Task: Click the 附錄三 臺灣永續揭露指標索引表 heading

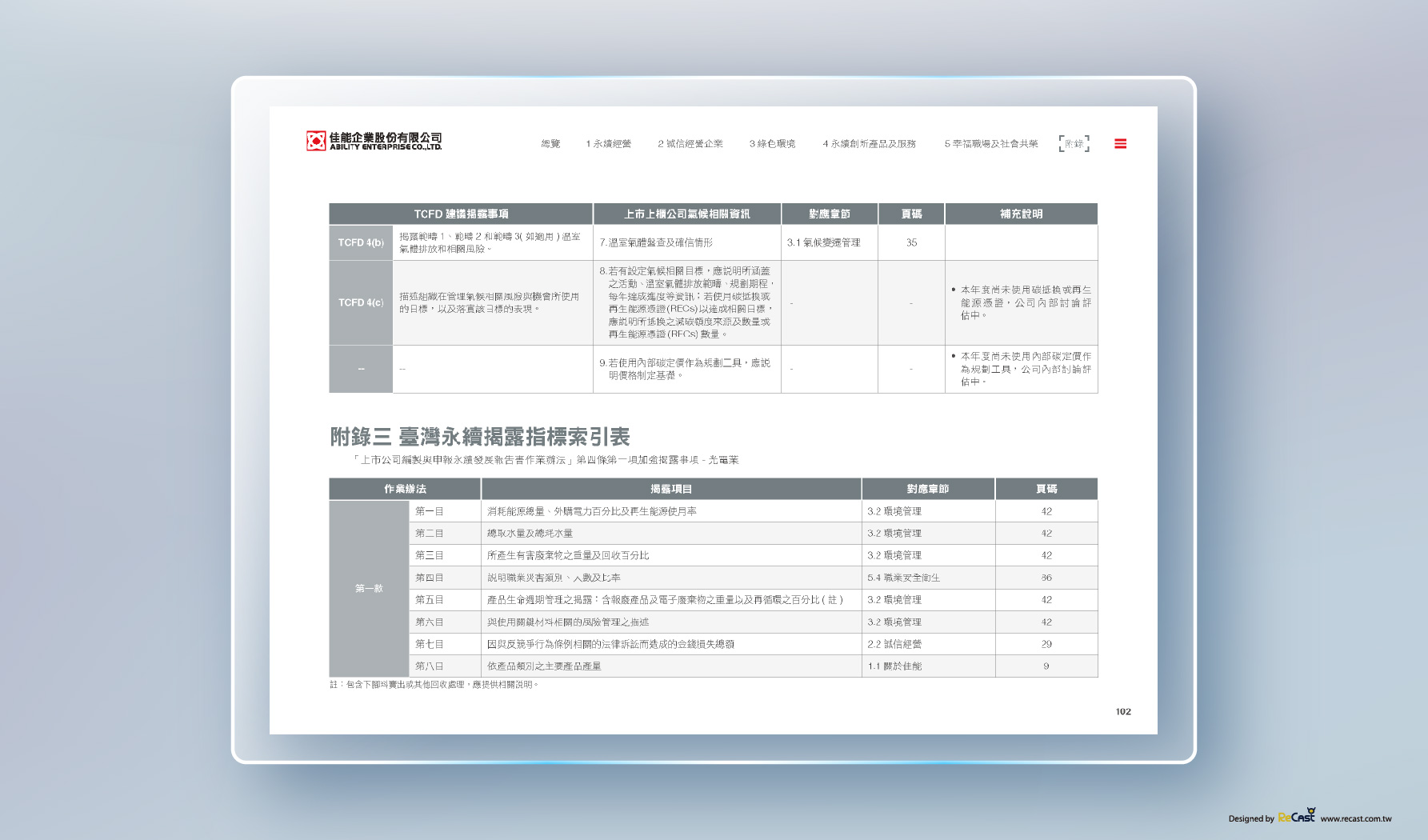Action: (x=480, y=437)
